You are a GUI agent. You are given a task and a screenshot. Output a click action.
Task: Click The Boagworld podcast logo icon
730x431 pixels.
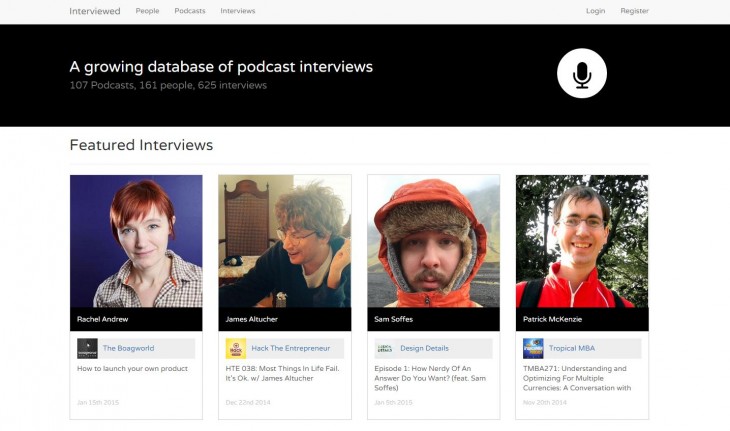(x=87, y=348)
